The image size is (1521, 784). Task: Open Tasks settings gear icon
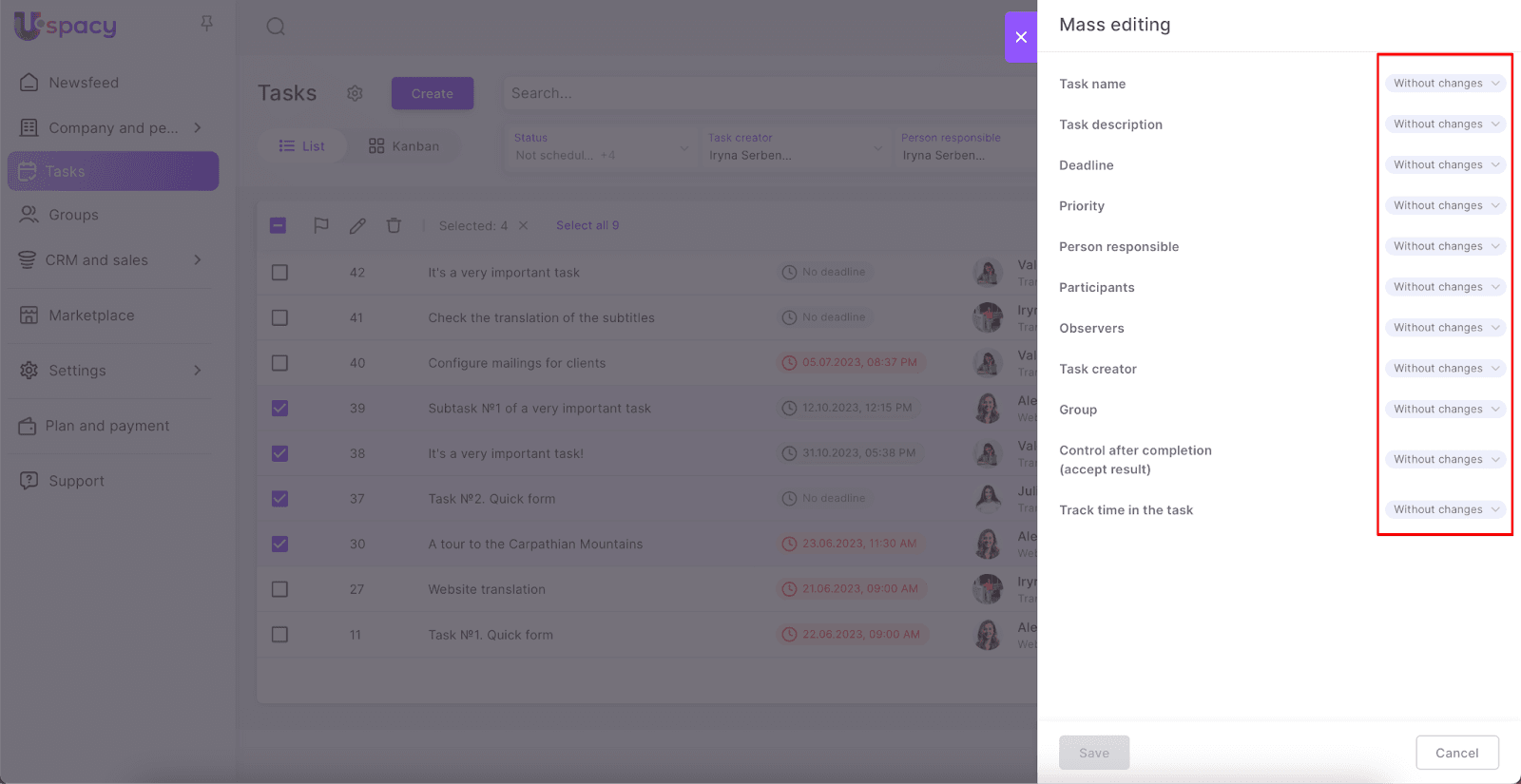(x=355, y=93)
